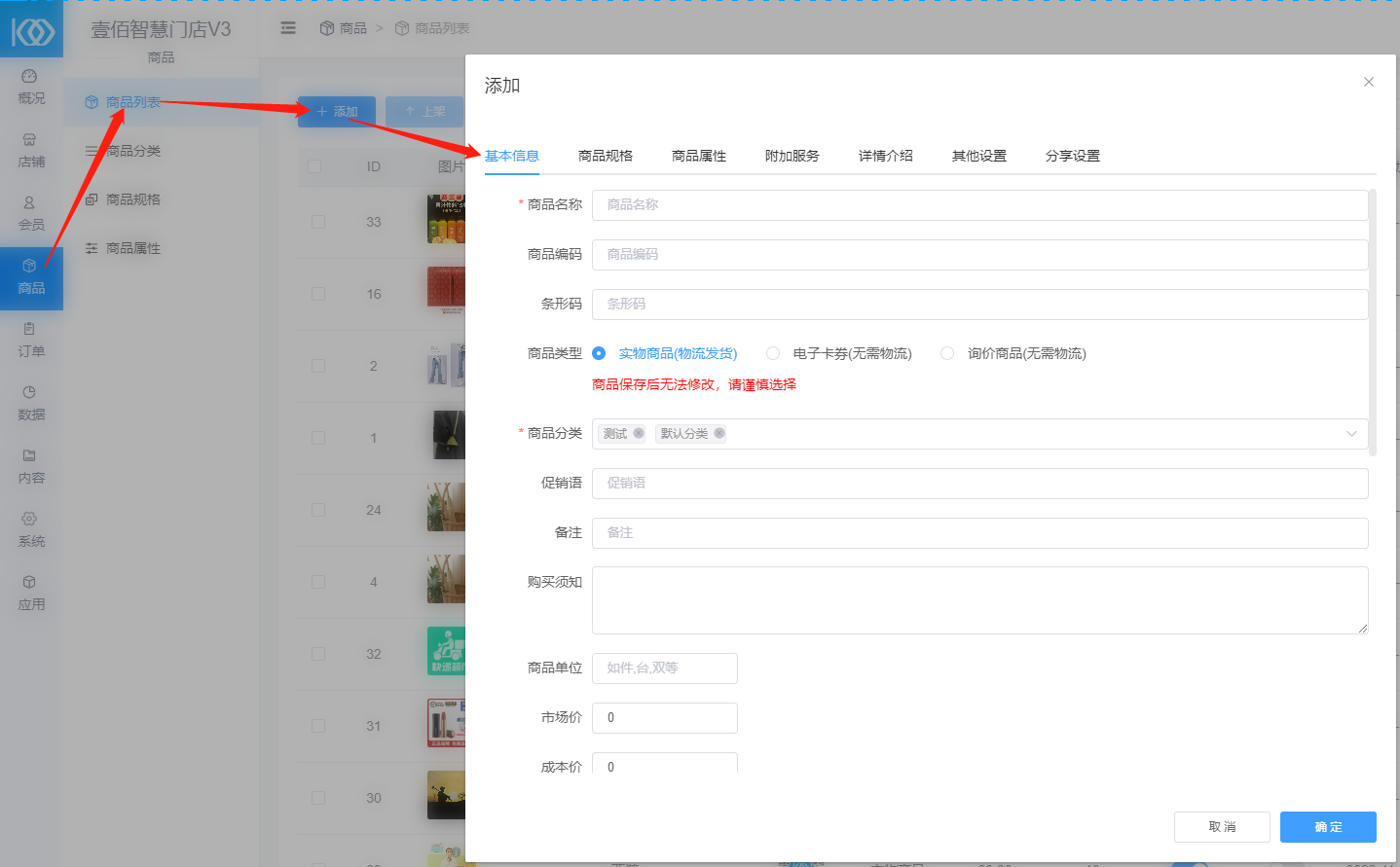Check the row with ID 24

pos(318,510)
